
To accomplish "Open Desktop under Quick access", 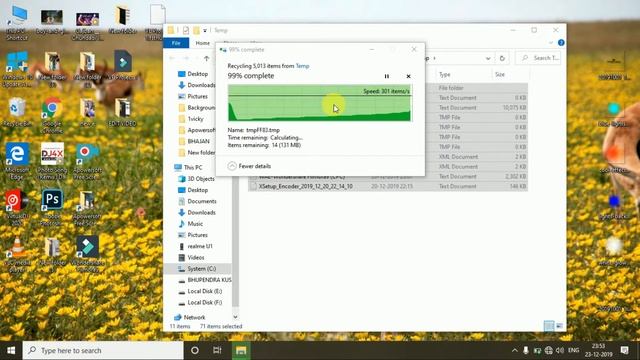I will (198, 74).
